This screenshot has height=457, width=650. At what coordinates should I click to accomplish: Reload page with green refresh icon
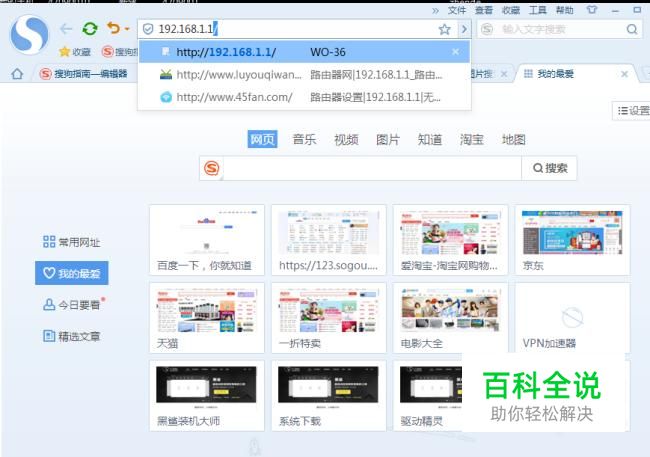(x=90, y=29)
